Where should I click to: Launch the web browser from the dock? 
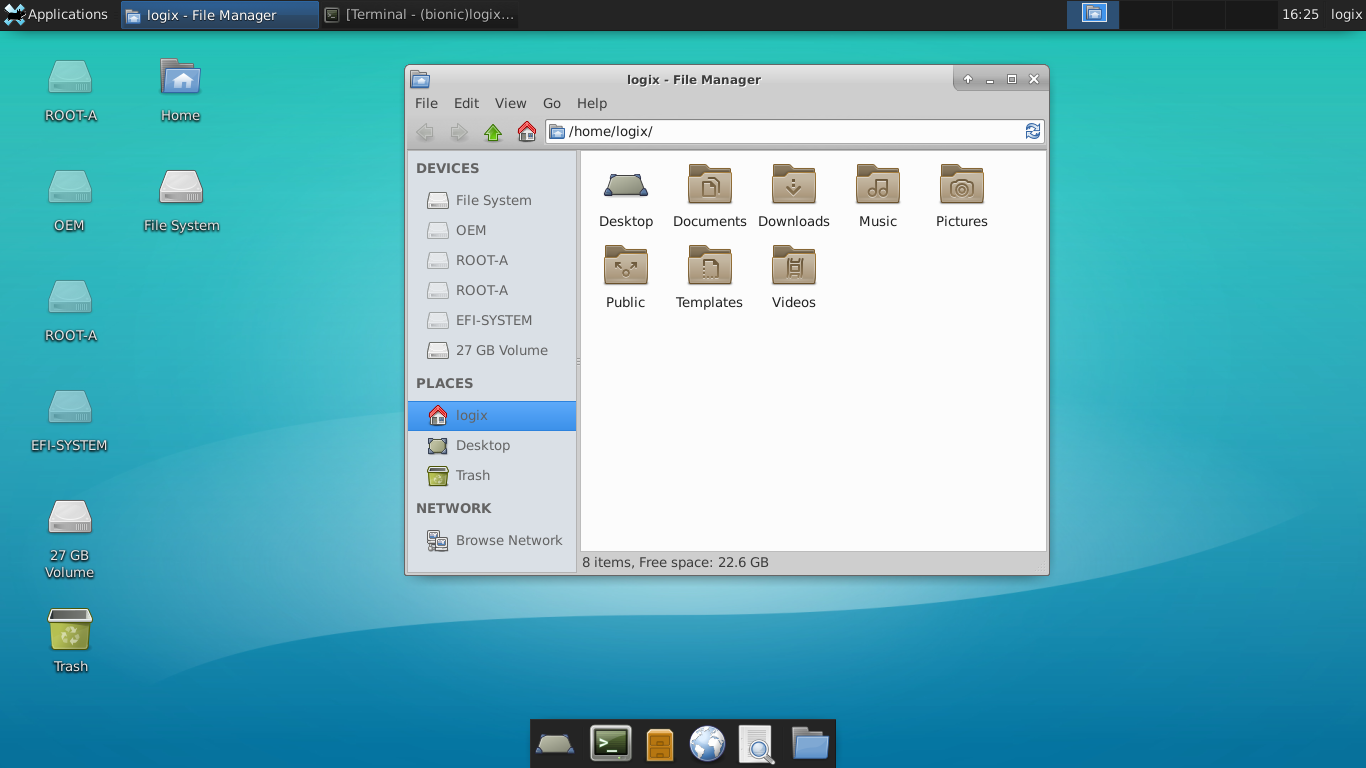click(x=708, y=743)
